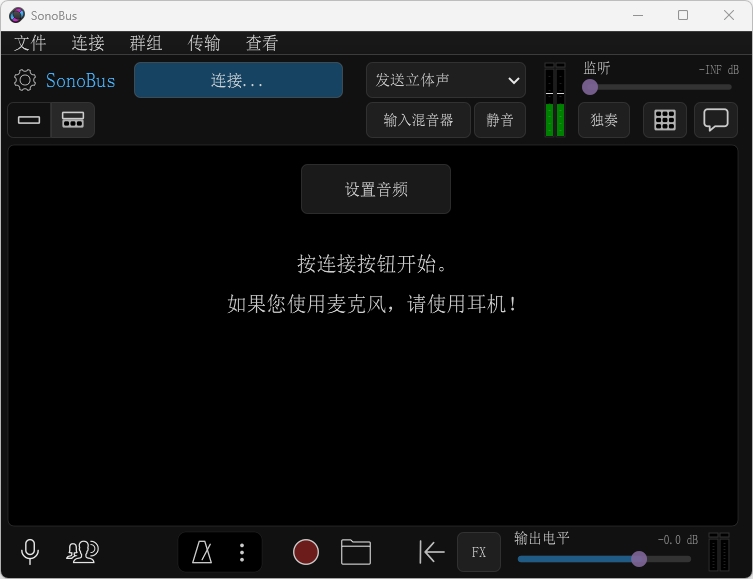Open the 文件 menu
This screenshot has width=753, height=579.
(30, 43)
